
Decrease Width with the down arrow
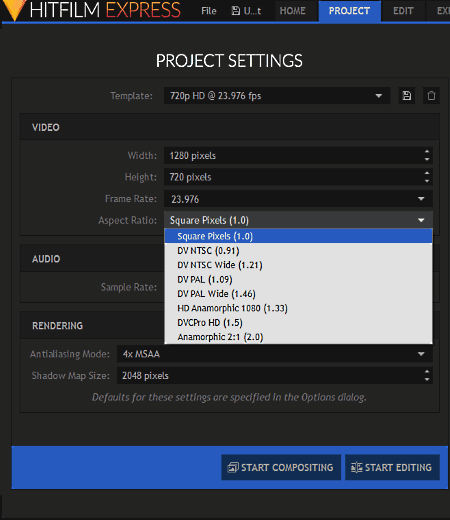tap(427, 159)
